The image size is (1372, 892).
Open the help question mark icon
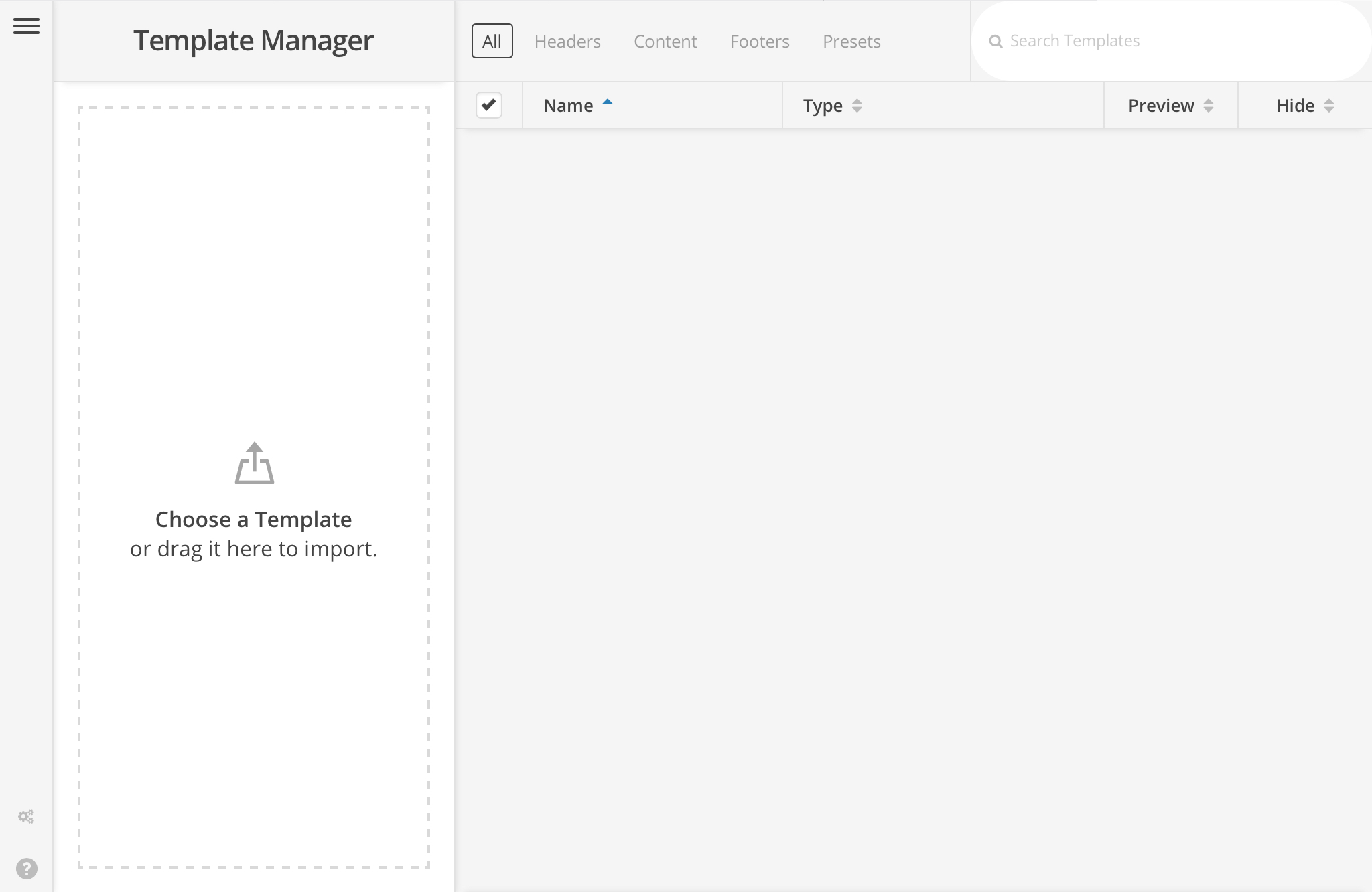coord(26,869)
